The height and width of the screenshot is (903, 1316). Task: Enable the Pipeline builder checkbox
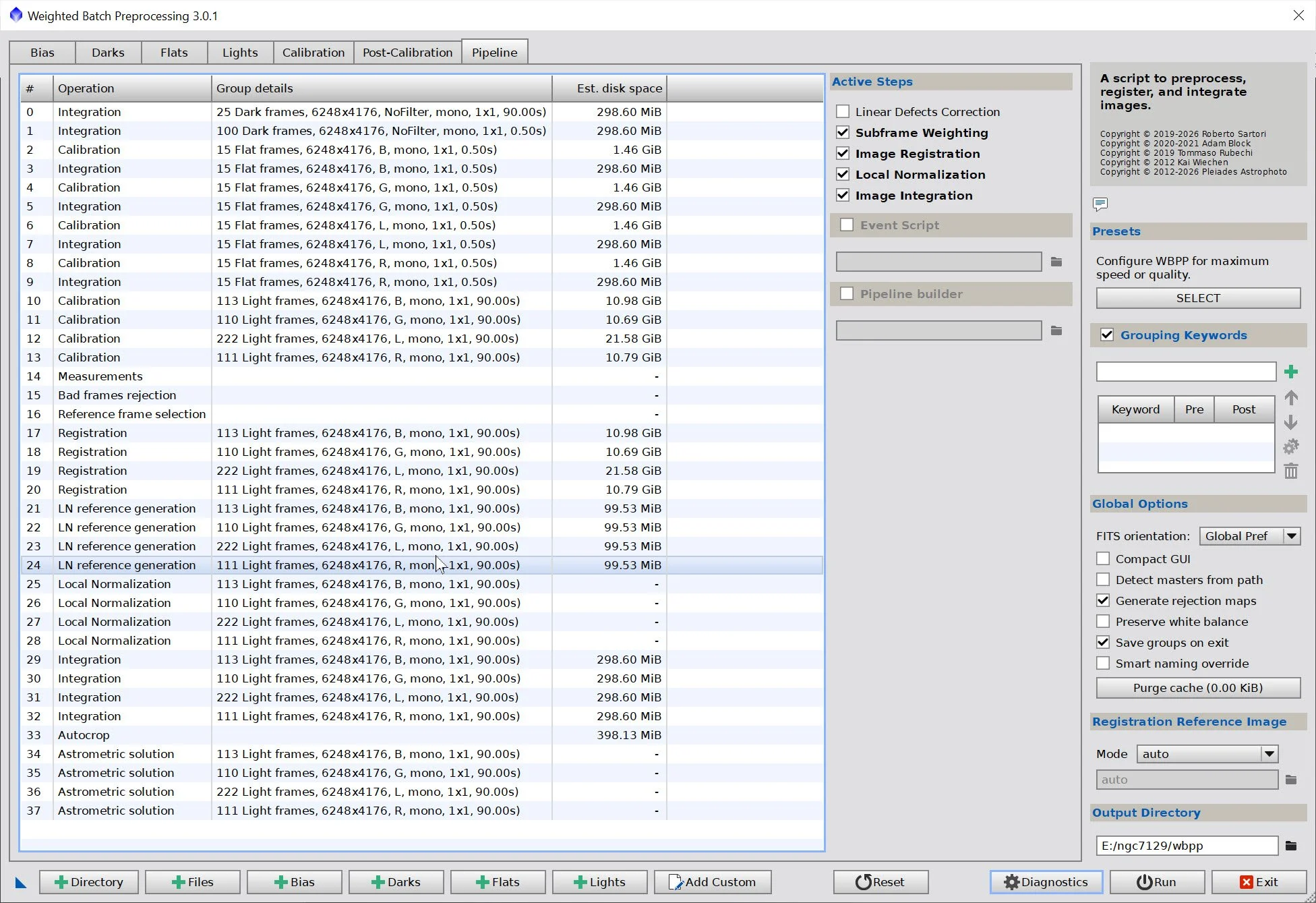pyautogui.click(x=847, y=294)
